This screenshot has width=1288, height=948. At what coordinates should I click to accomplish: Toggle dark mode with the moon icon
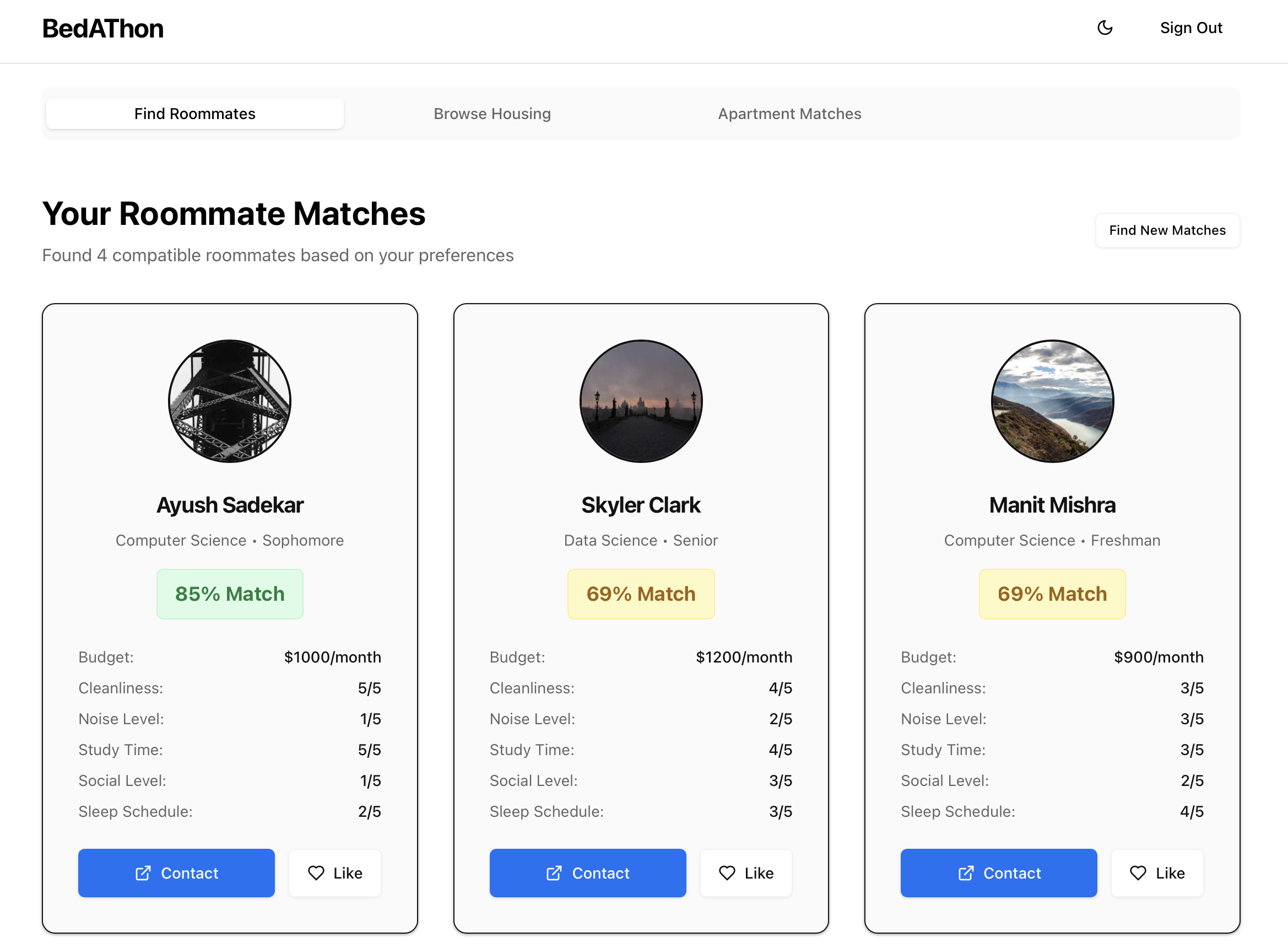1105,28
